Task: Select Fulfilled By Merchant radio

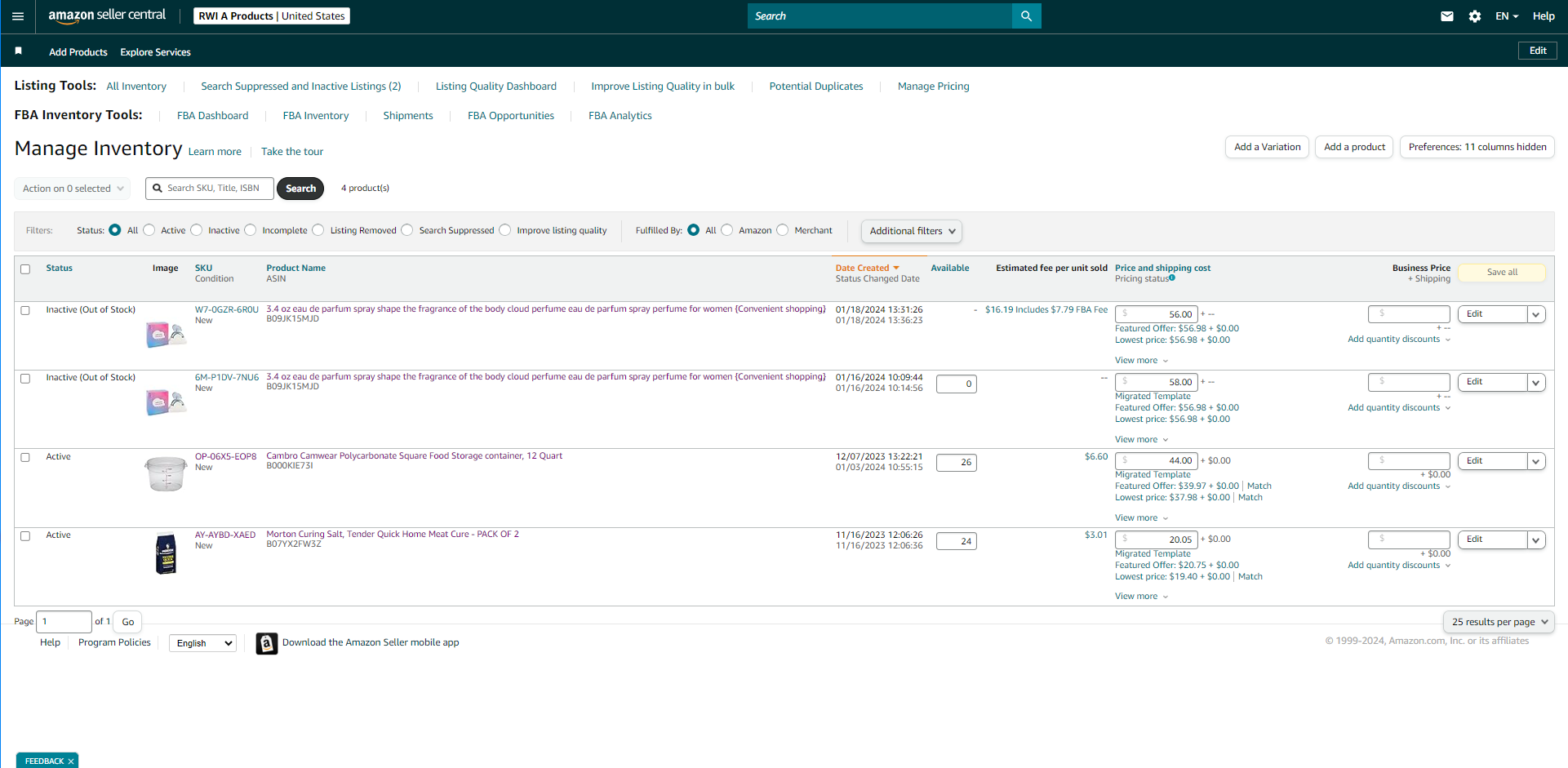Action: coord(783,230)
